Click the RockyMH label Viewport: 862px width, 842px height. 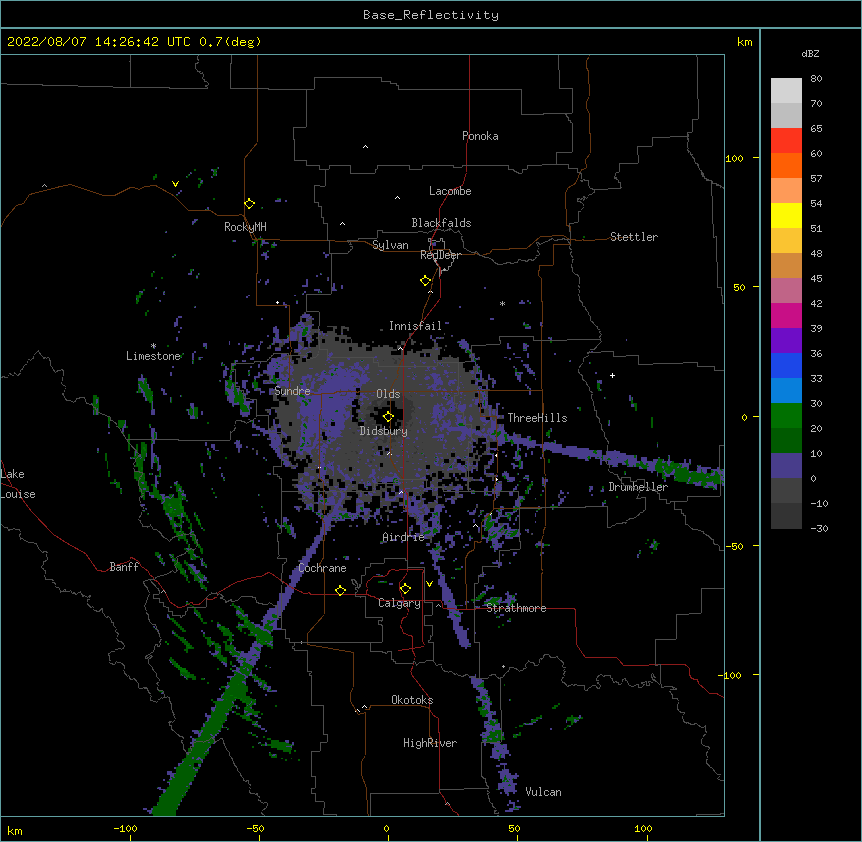245,227
